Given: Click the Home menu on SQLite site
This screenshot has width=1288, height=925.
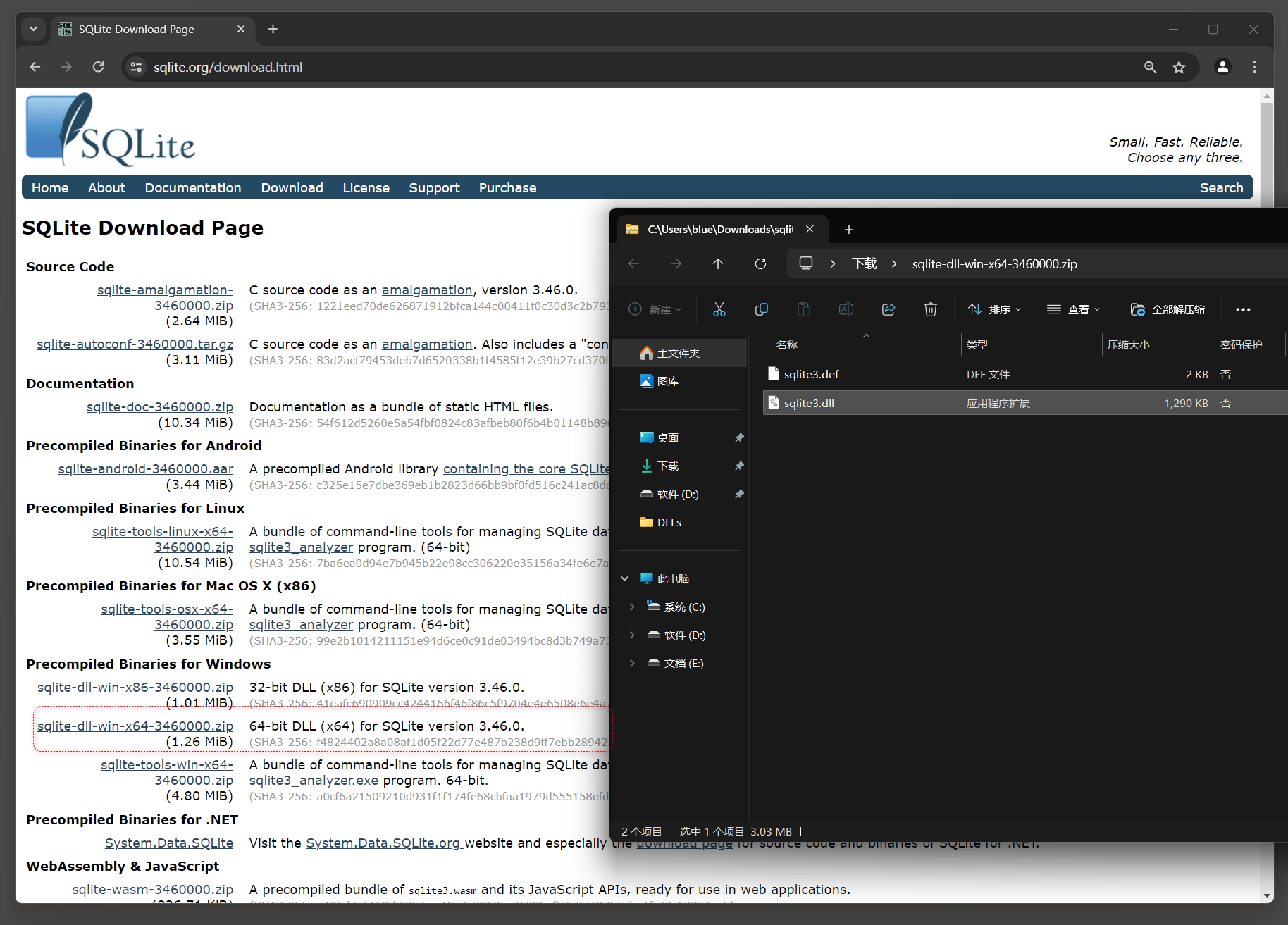Looking at the screenshot, I should tap(50, 187).
